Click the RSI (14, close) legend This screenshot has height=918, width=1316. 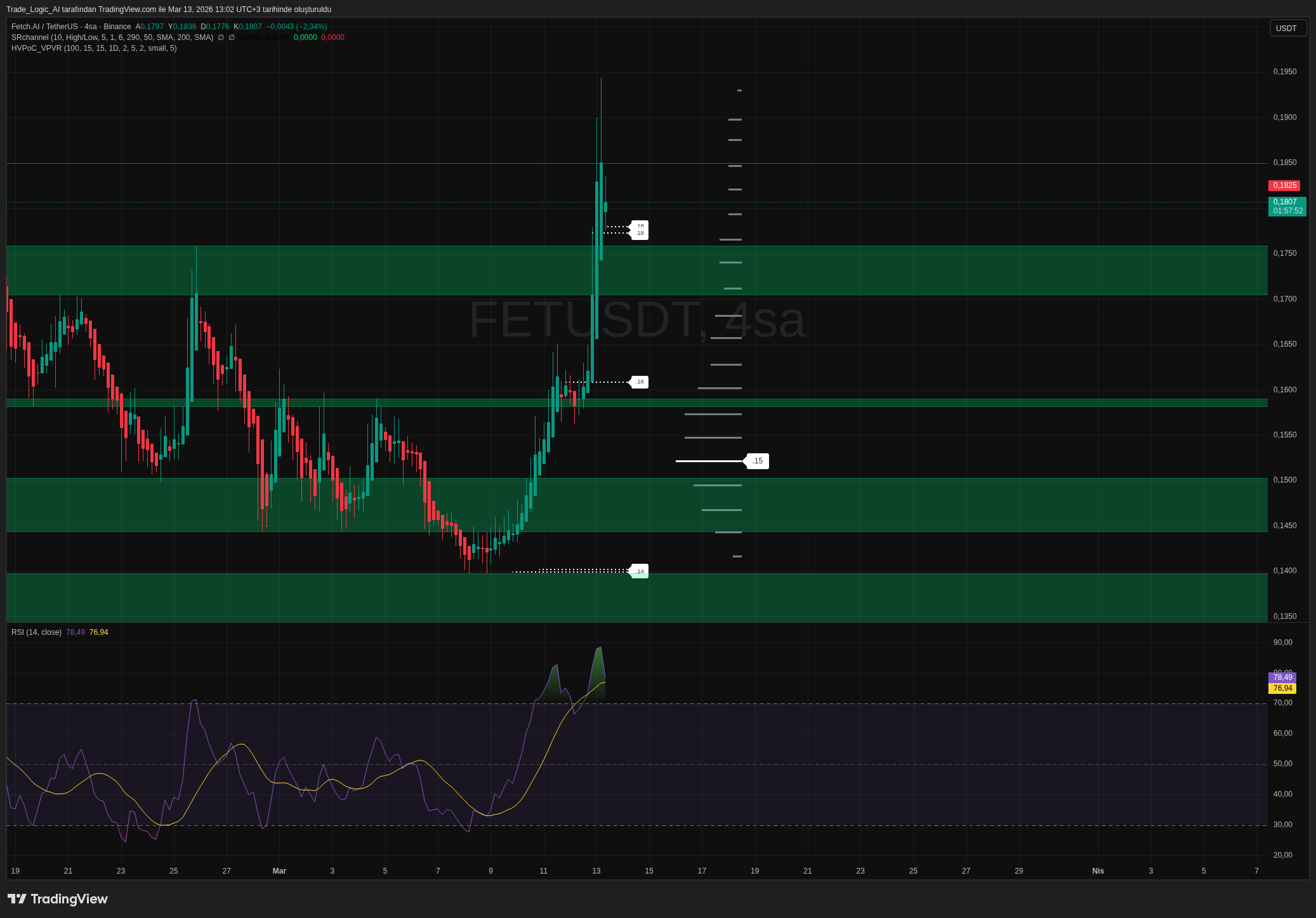pyautogui.click(x=36, y=632)
